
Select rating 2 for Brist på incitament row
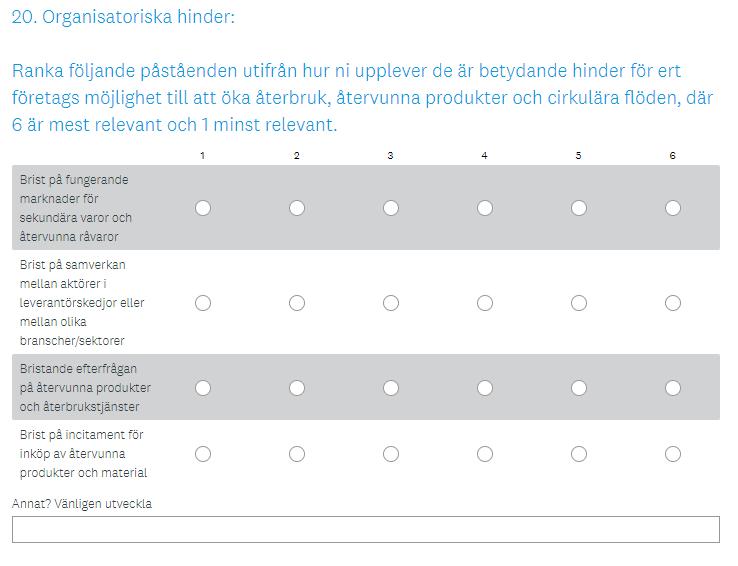297,454
